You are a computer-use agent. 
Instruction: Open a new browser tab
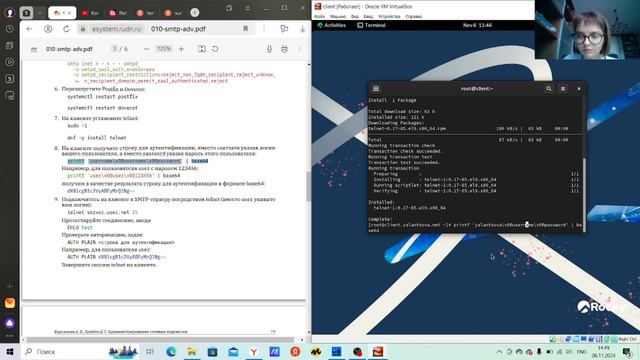(195, 13)
